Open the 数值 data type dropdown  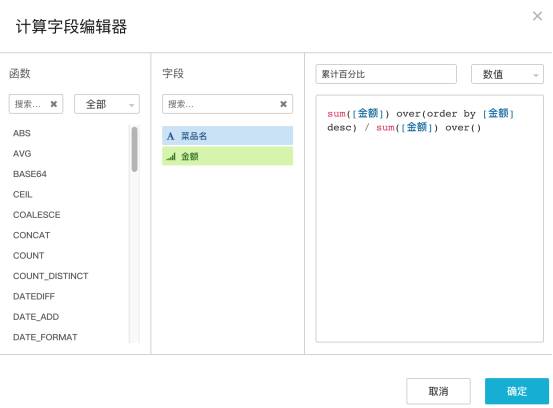(507, 74)
